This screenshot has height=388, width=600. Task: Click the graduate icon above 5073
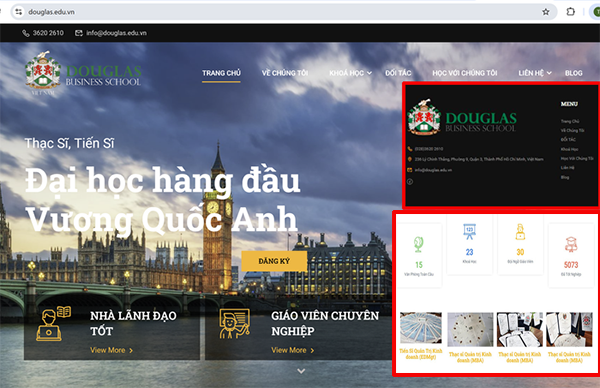(x=571, y=245)
